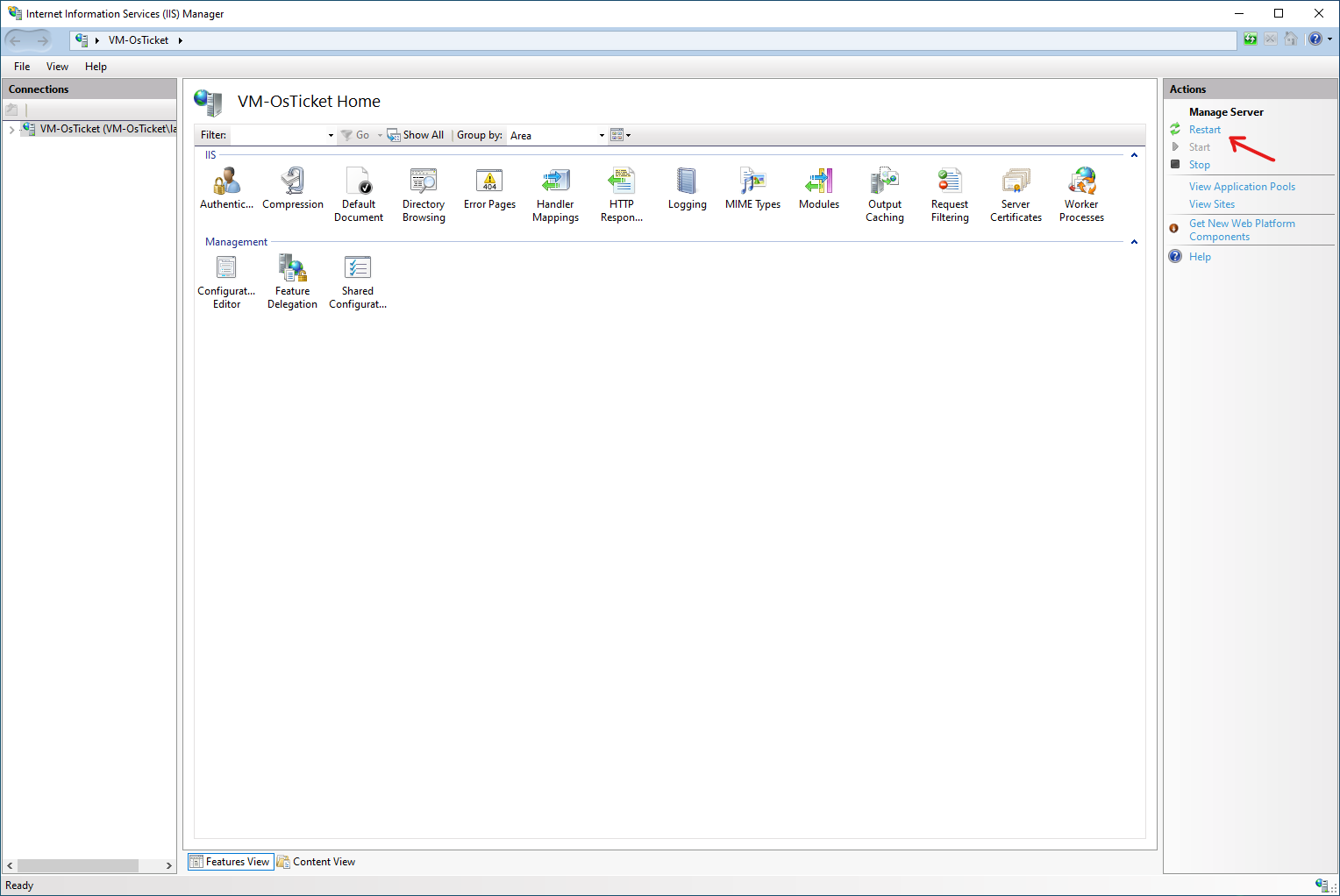
Task: Click the Connections pane connect icon
Action: (11, 110)
